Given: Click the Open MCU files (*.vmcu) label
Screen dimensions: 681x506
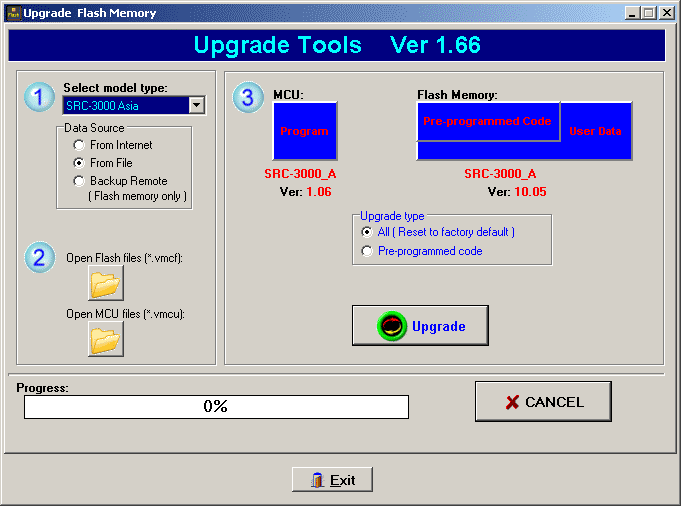Looking at the screenshot, I should (126, 314).
